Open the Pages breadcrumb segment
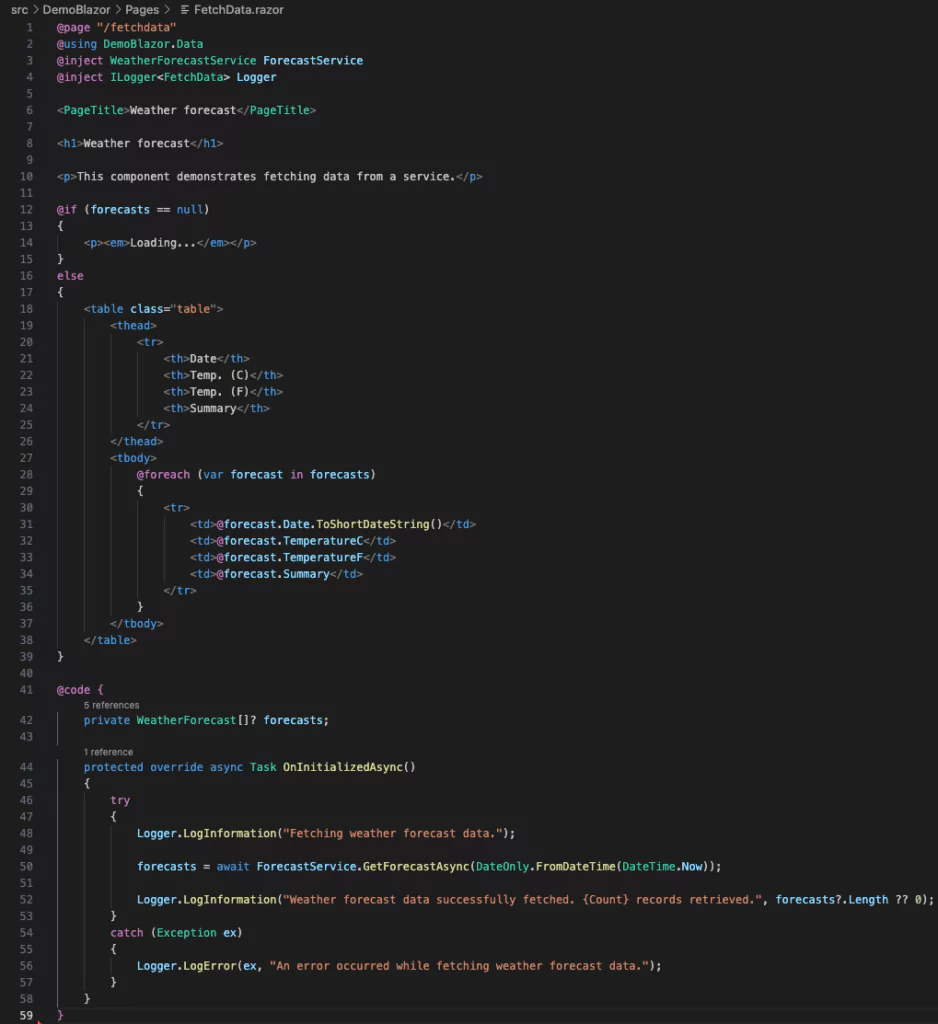This screenshot has width=938, height=1024. click(x=142, y=10)
